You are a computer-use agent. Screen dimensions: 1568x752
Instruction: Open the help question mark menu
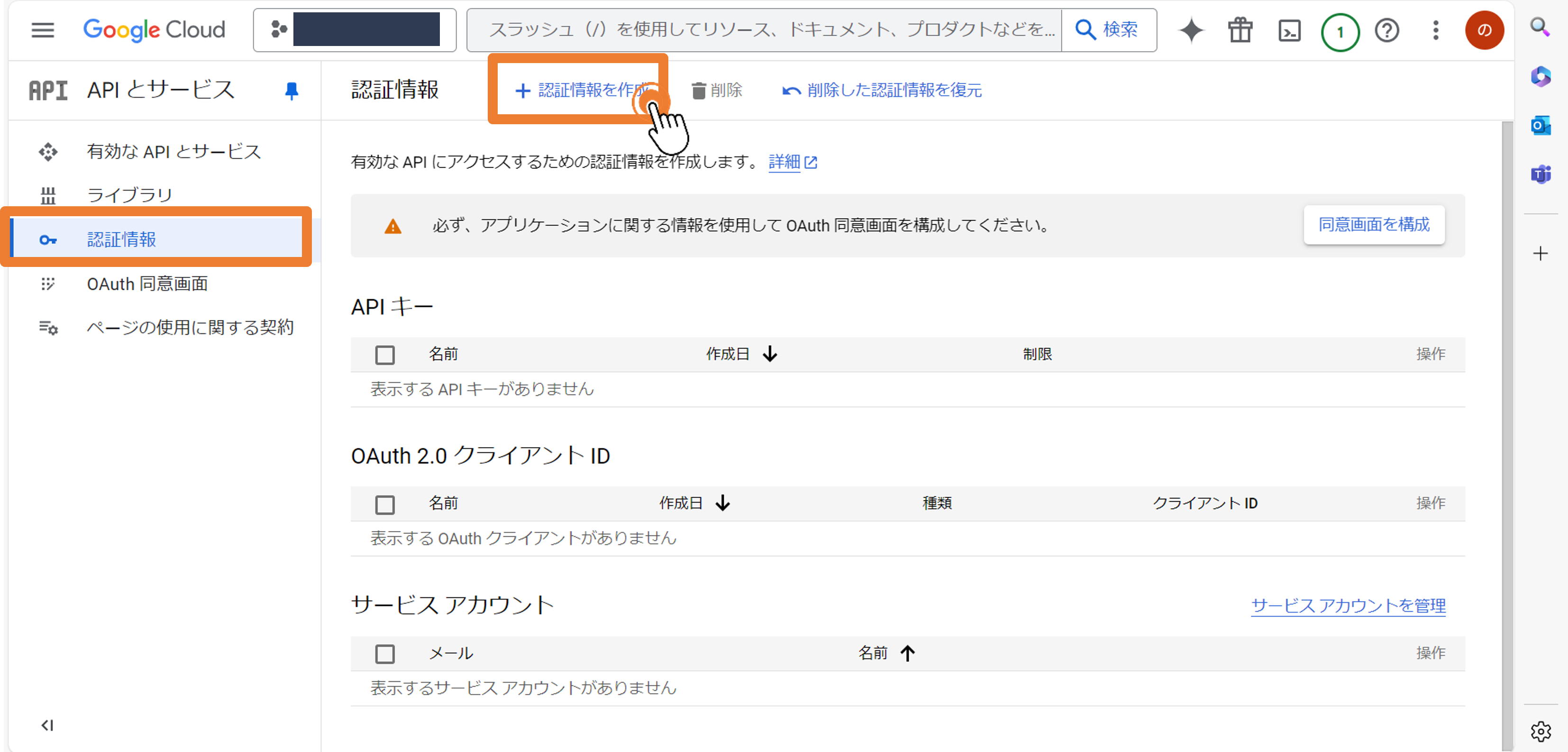click(1387, 30)
